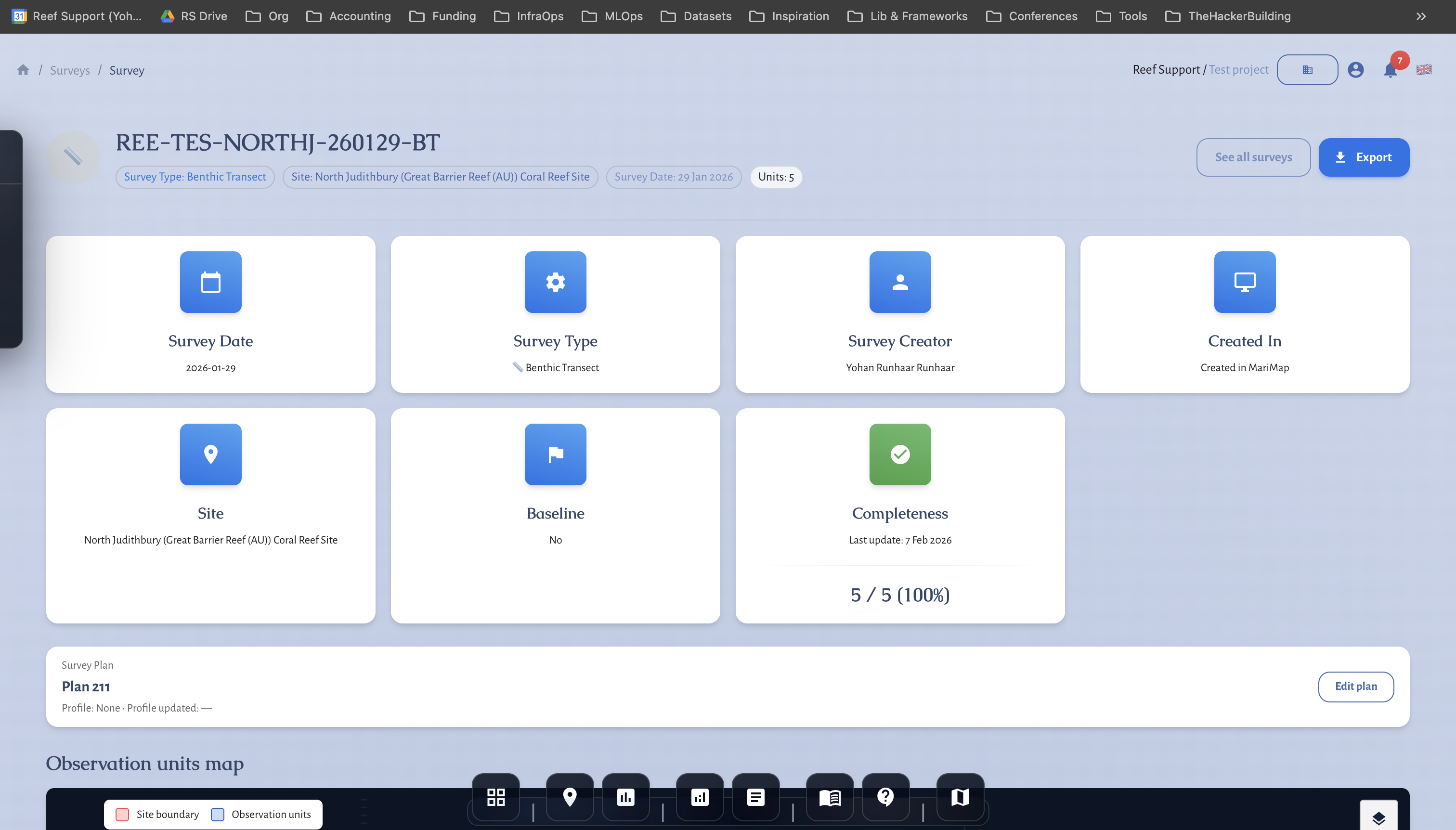Navigate to Surveys via the breadcrumb link
1456x830 pixels.
pyautogui.click(x=70, y=70)
